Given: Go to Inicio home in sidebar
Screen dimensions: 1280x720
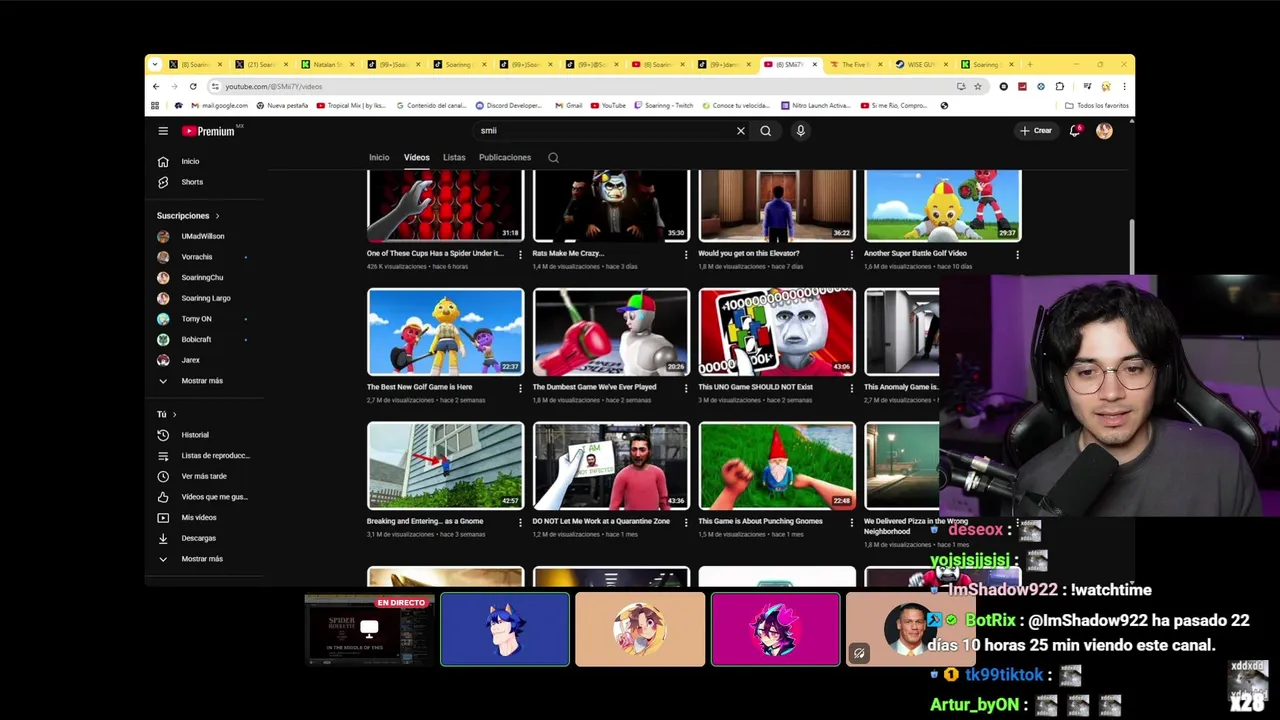Looking at the screenshot, I should (x=190, y=161).
